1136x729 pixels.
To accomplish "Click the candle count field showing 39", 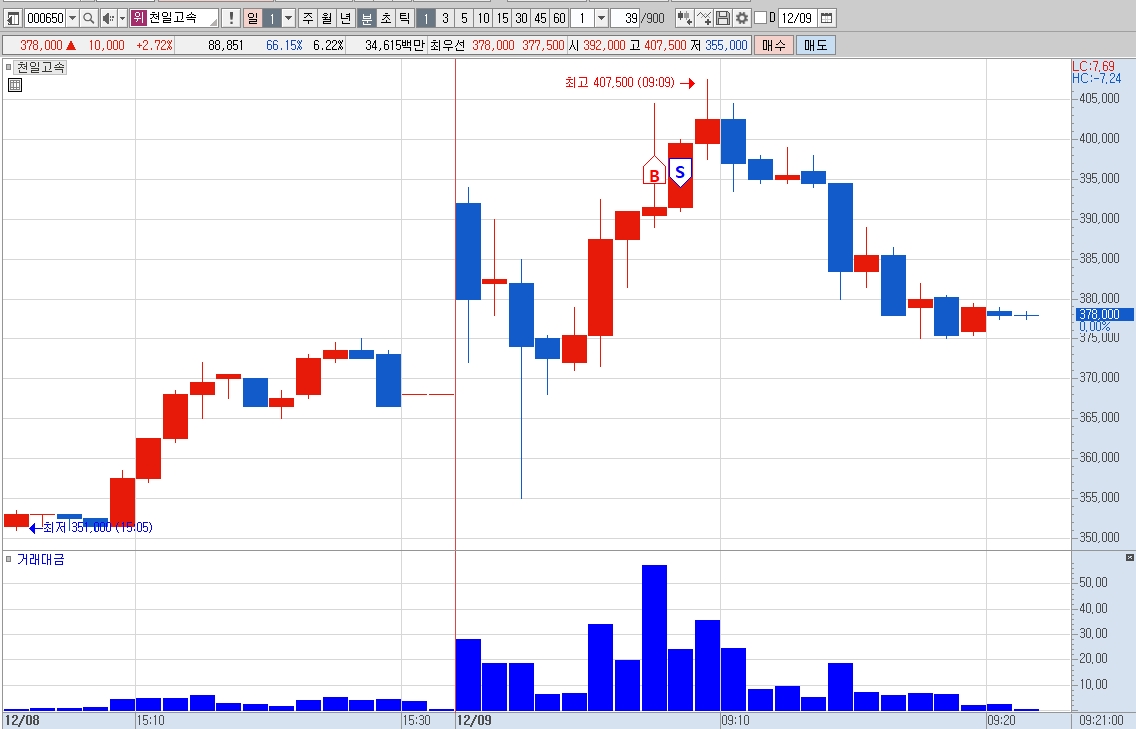I will click(x=625, y=18).
